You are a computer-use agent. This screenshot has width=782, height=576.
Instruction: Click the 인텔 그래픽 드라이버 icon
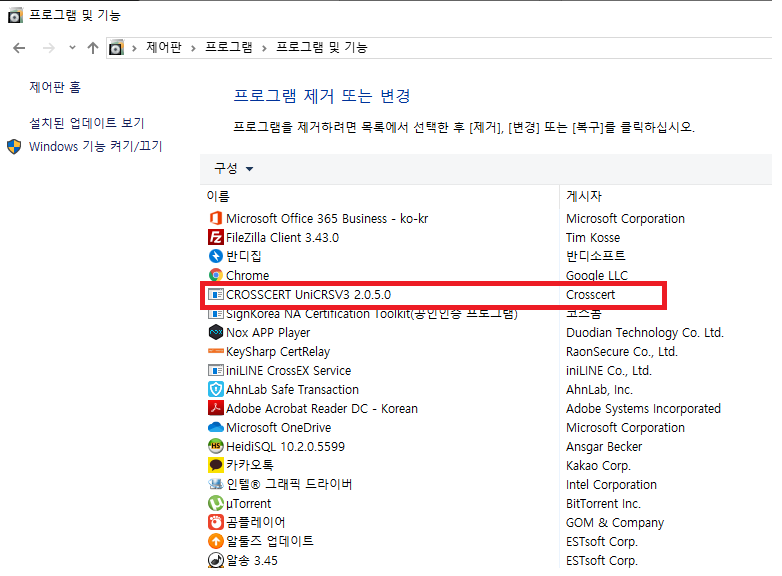215,484
